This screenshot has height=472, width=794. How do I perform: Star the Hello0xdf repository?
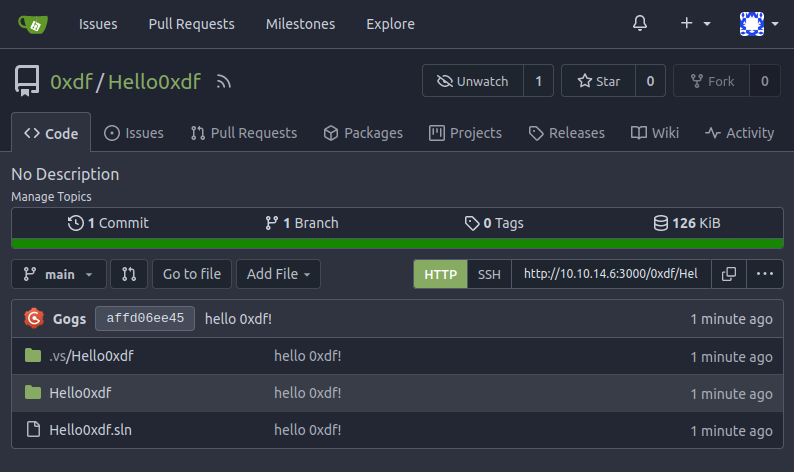pos(597,82)
